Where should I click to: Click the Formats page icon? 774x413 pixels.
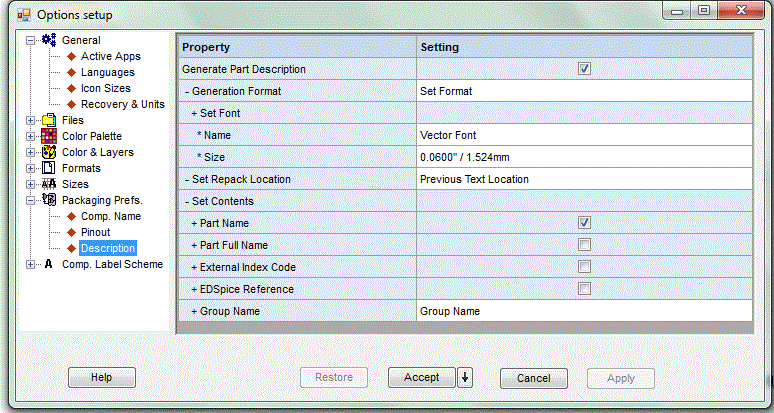point(49,168)
